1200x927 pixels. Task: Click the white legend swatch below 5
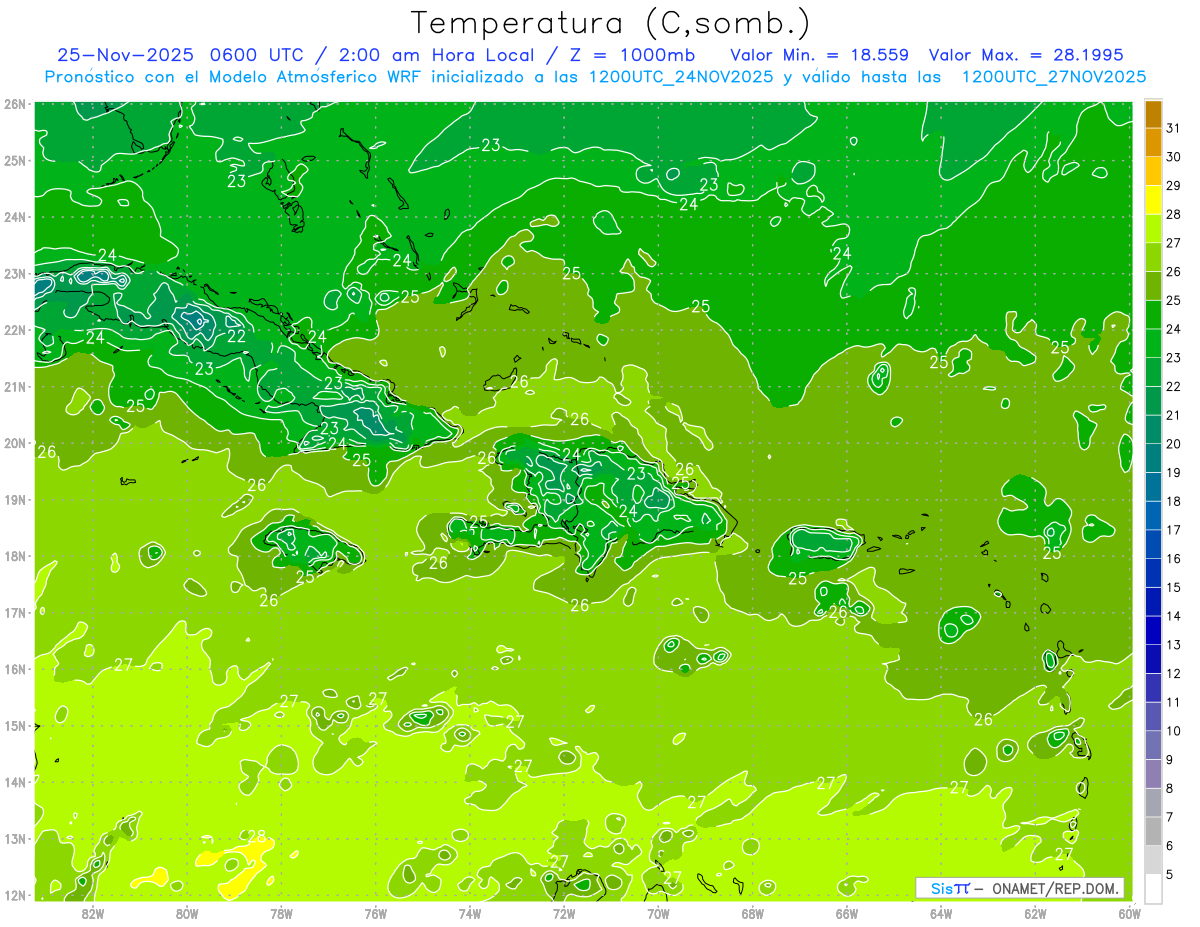tap(1153, 888)
